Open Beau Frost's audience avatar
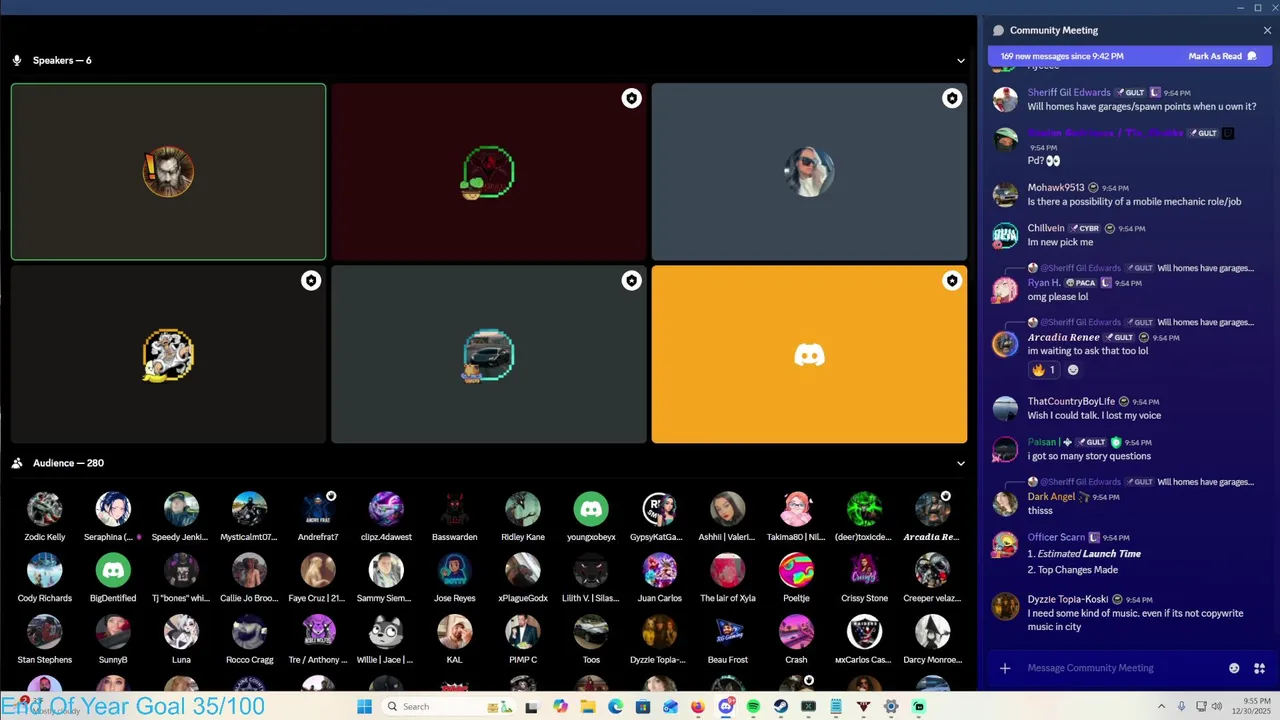1280x720 pixels. (x=728, y=632)
